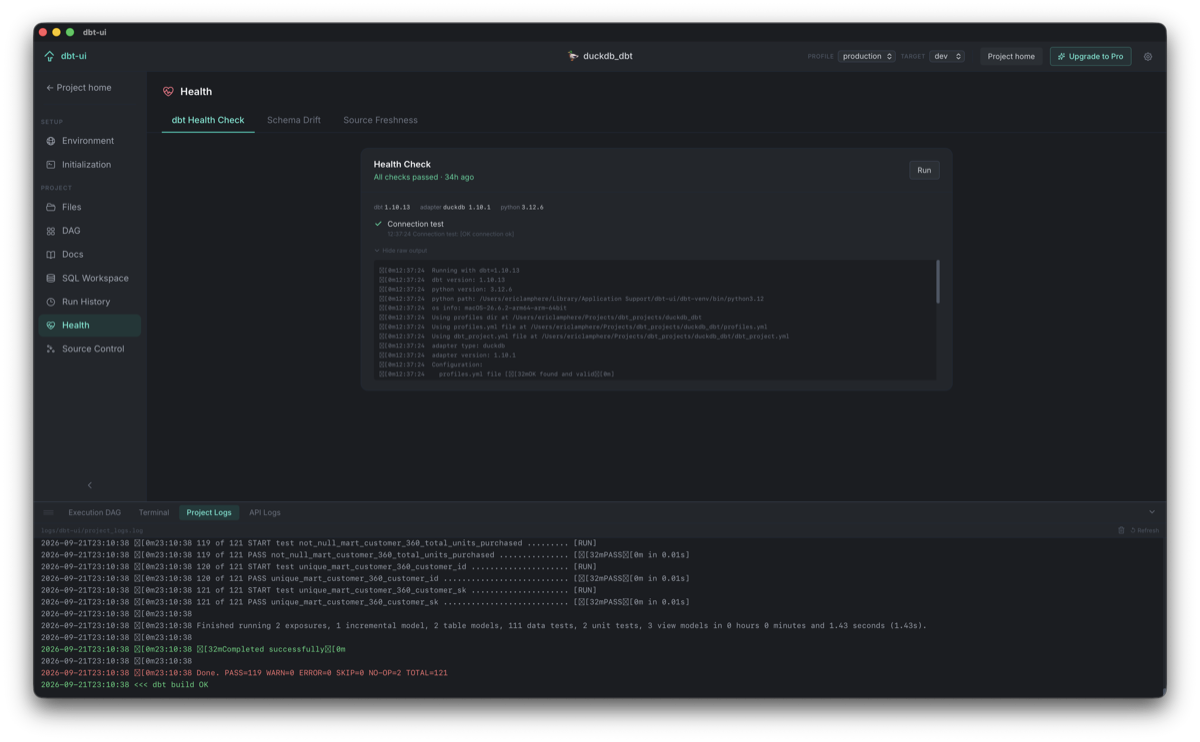
Task: Select the Project Logs tab
Action: 209,513
